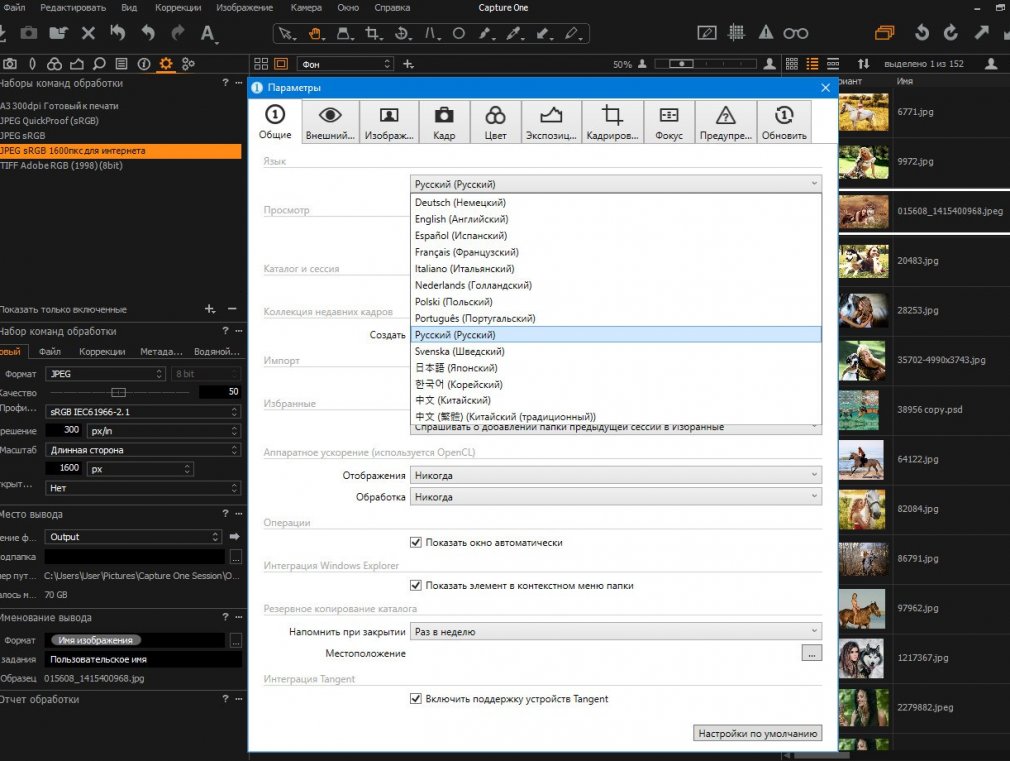This screenshot has height=761, width=1010.
Task: Open the language combo box showing Русский
Action: point(616,184)
